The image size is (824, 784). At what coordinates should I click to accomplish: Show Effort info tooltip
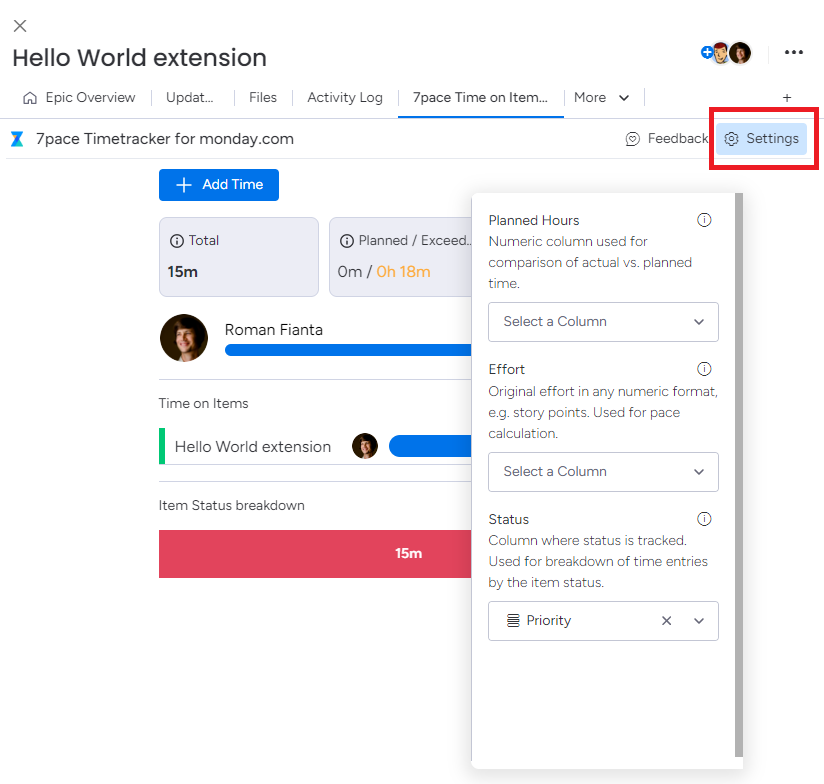704,369
